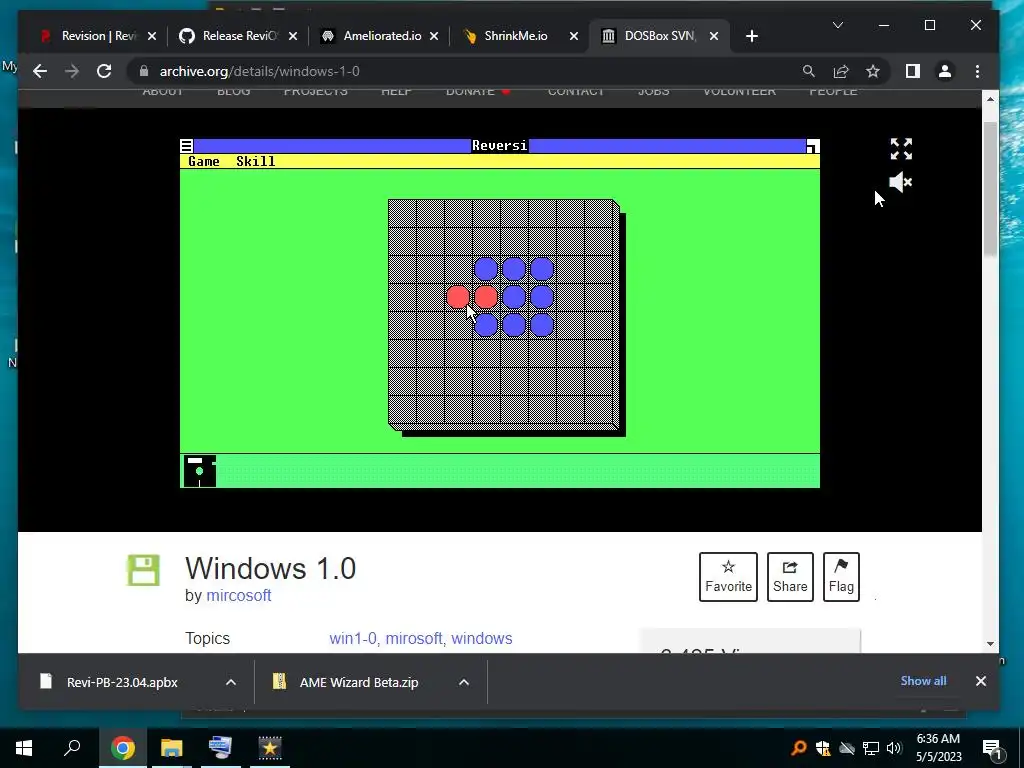Share this page icon
The height and width of the screenshot is (768, 1024).
(841, 71)
